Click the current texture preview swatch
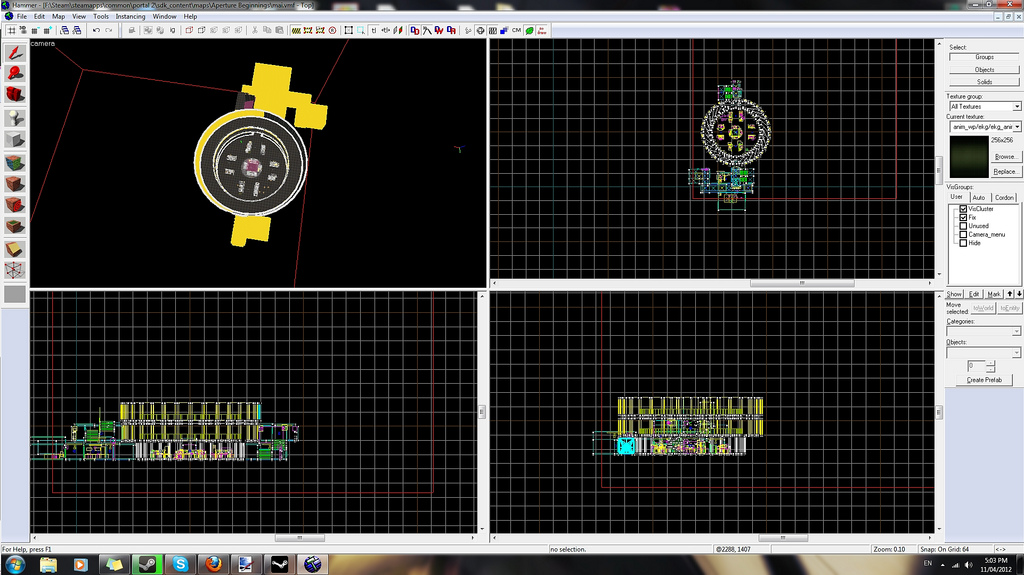Viewport: 1024px width, 575px height. coord(969,157)
